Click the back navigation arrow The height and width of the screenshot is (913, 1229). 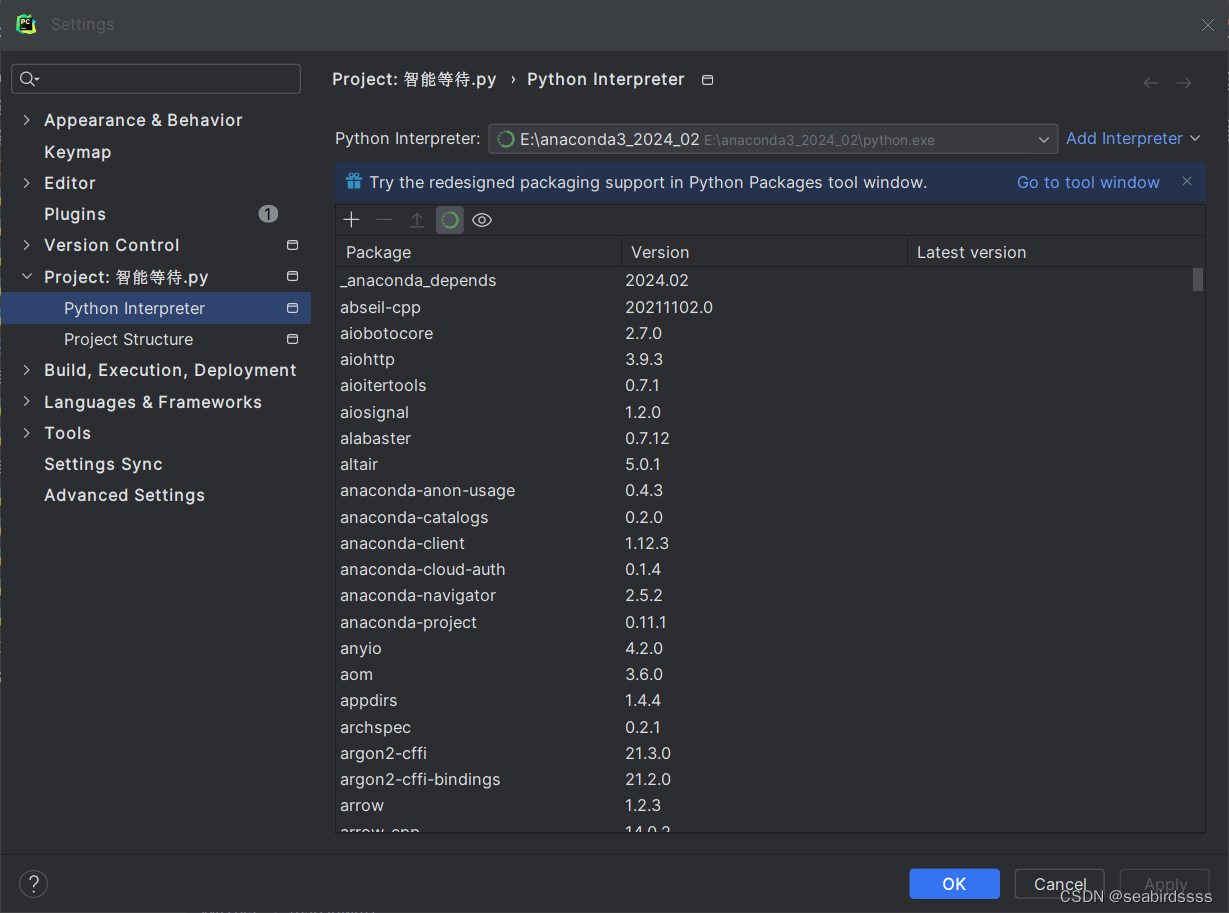pyautogui.click(x=1151, y=83)
